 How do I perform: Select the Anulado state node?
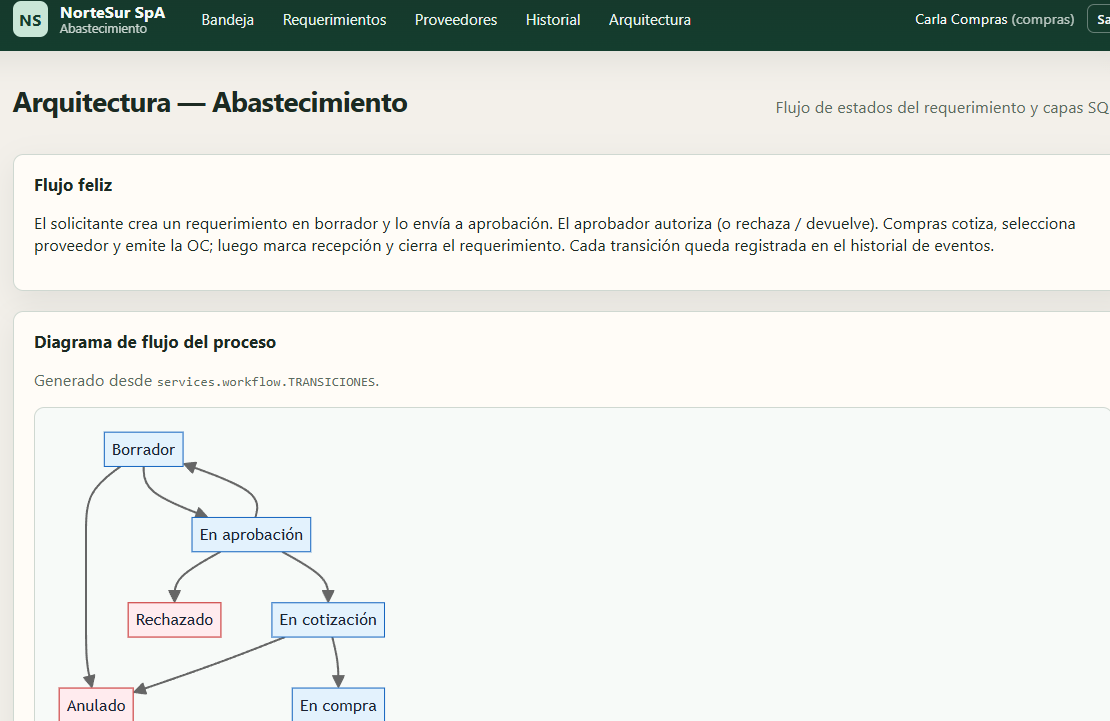click(96, 705)
